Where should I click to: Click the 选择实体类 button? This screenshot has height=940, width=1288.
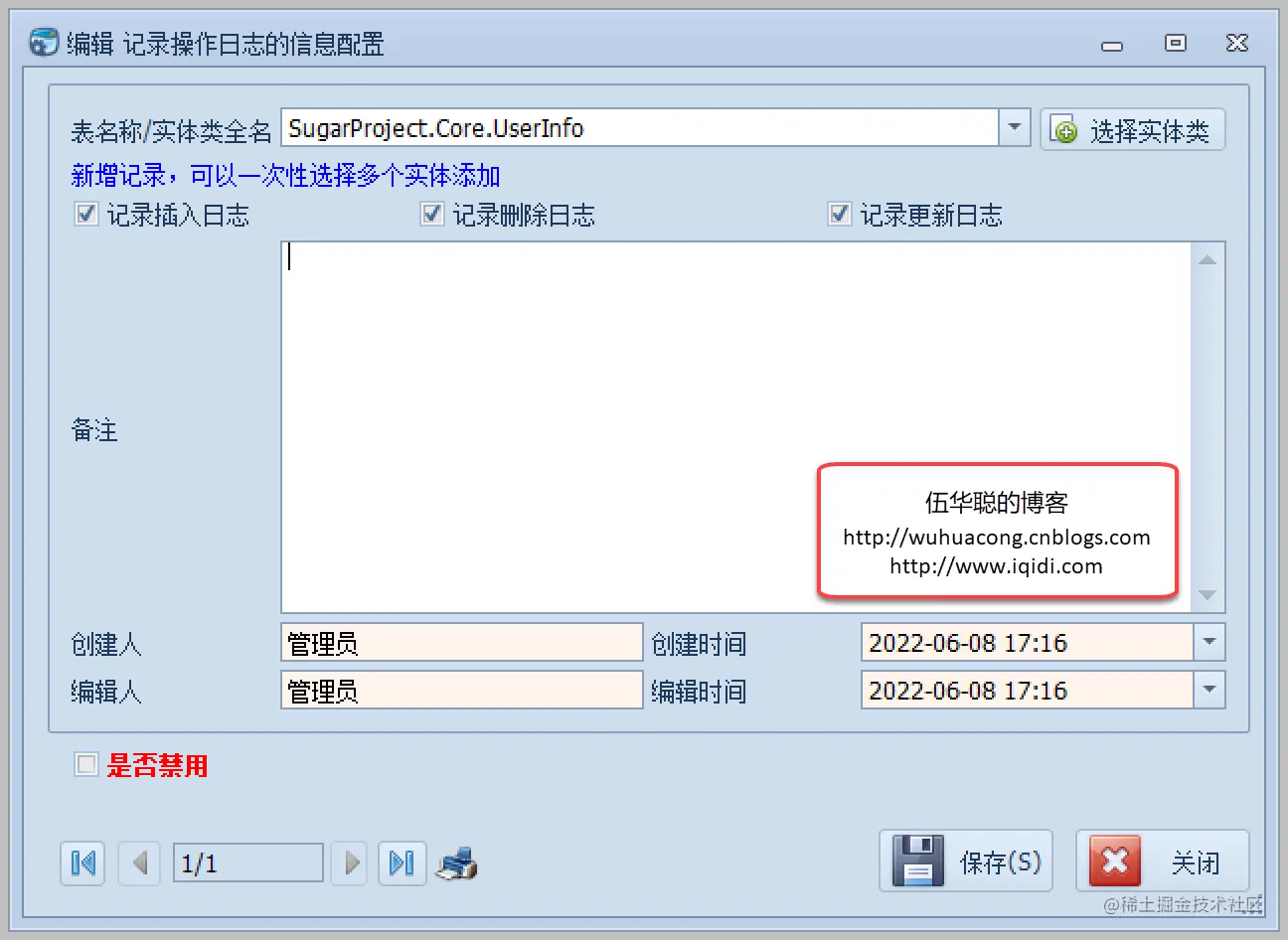[x=1133, y=130]
